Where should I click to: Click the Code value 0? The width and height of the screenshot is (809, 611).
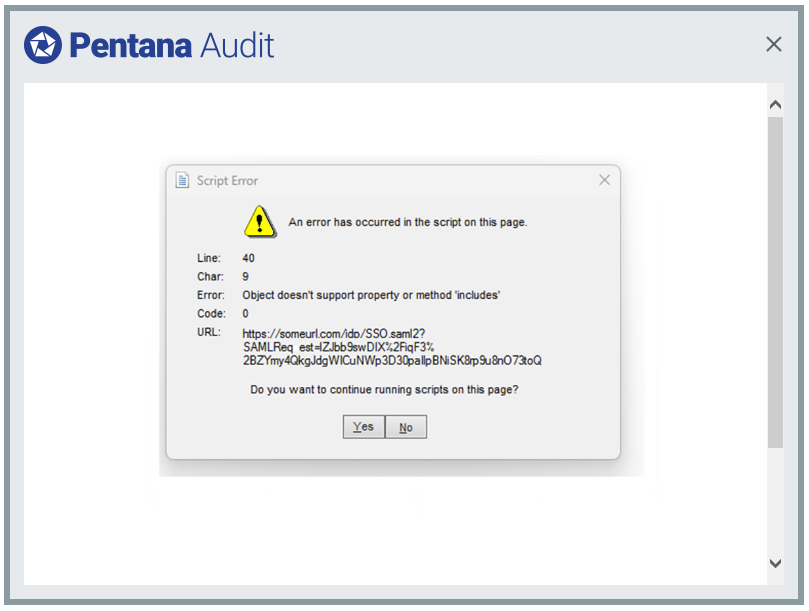pyautogui.click(x=246, y=314)
